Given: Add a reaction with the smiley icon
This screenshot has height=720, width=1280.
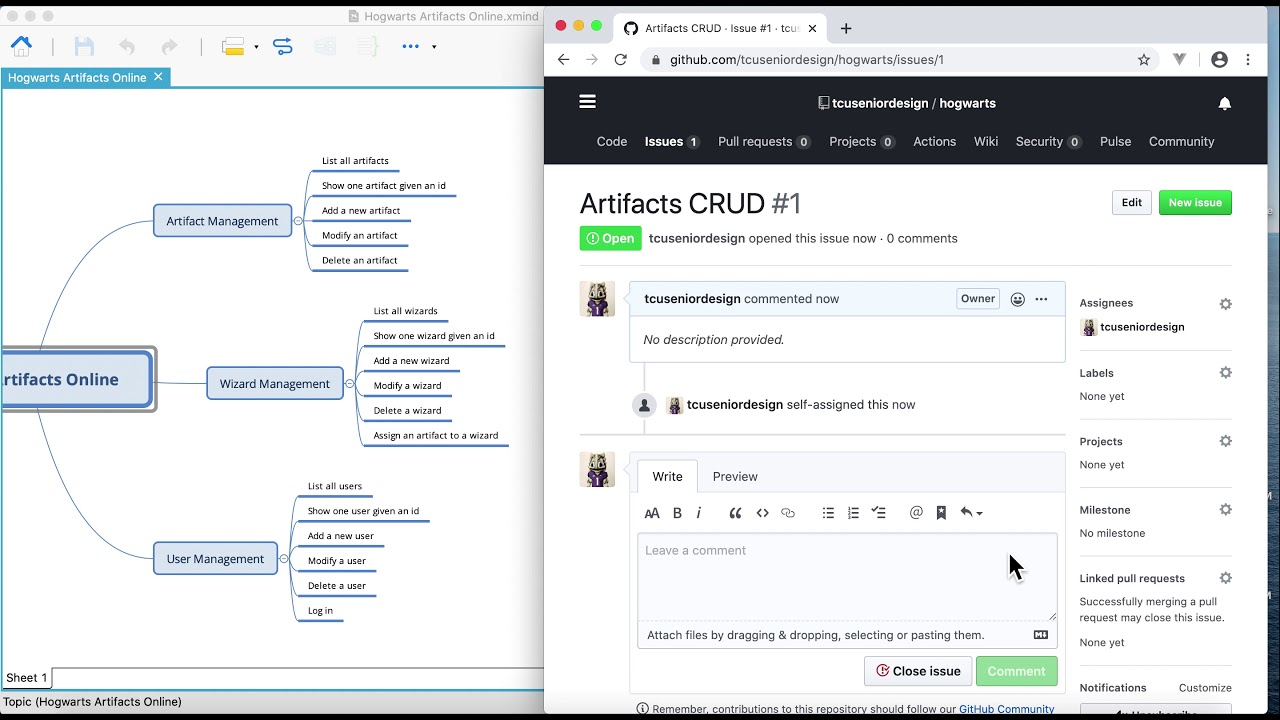Looking at the screenshot, I should (1017, 299).
